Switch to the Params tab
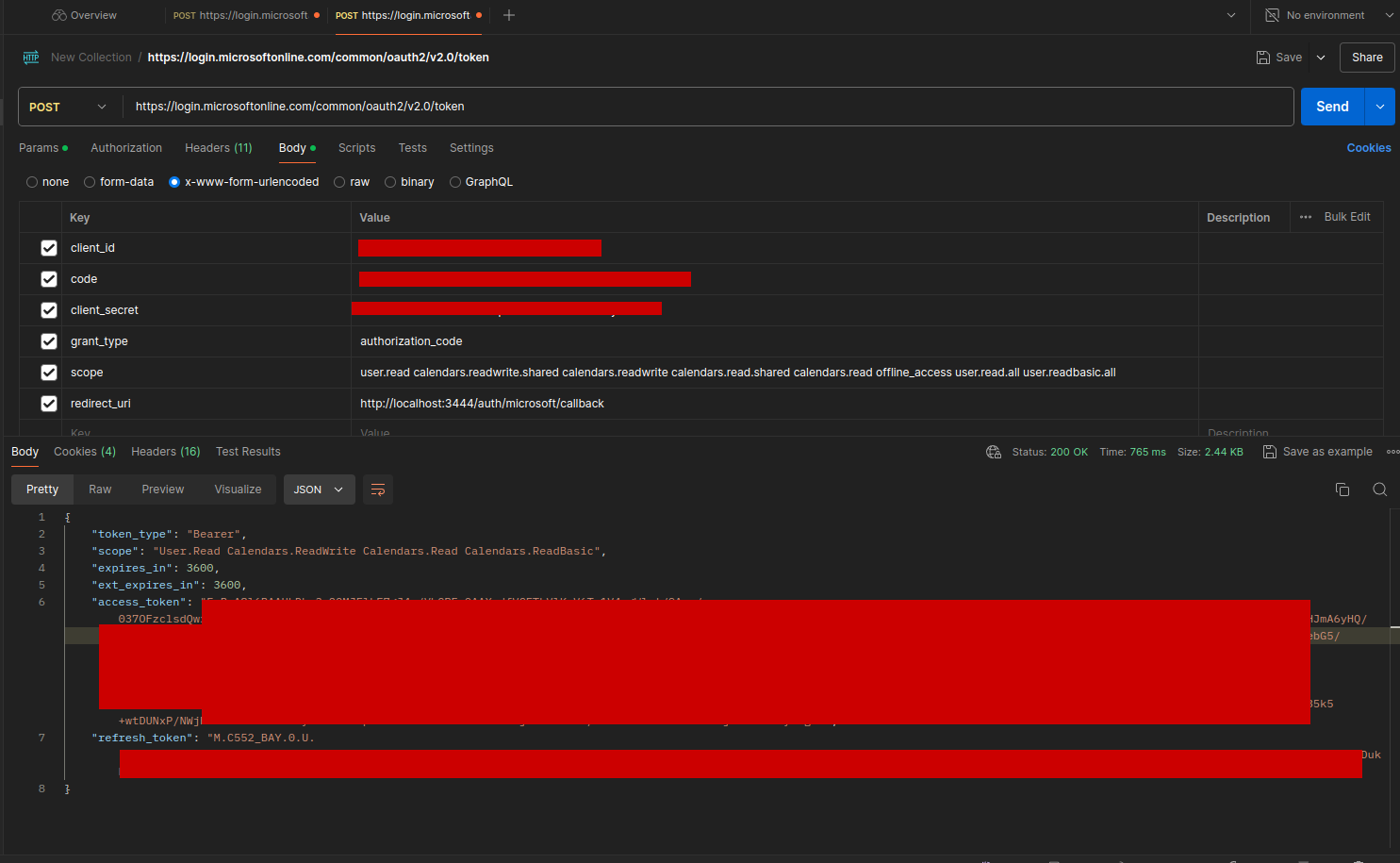The height and width of the screenshot is (863, 1400). tap(42, 148)
